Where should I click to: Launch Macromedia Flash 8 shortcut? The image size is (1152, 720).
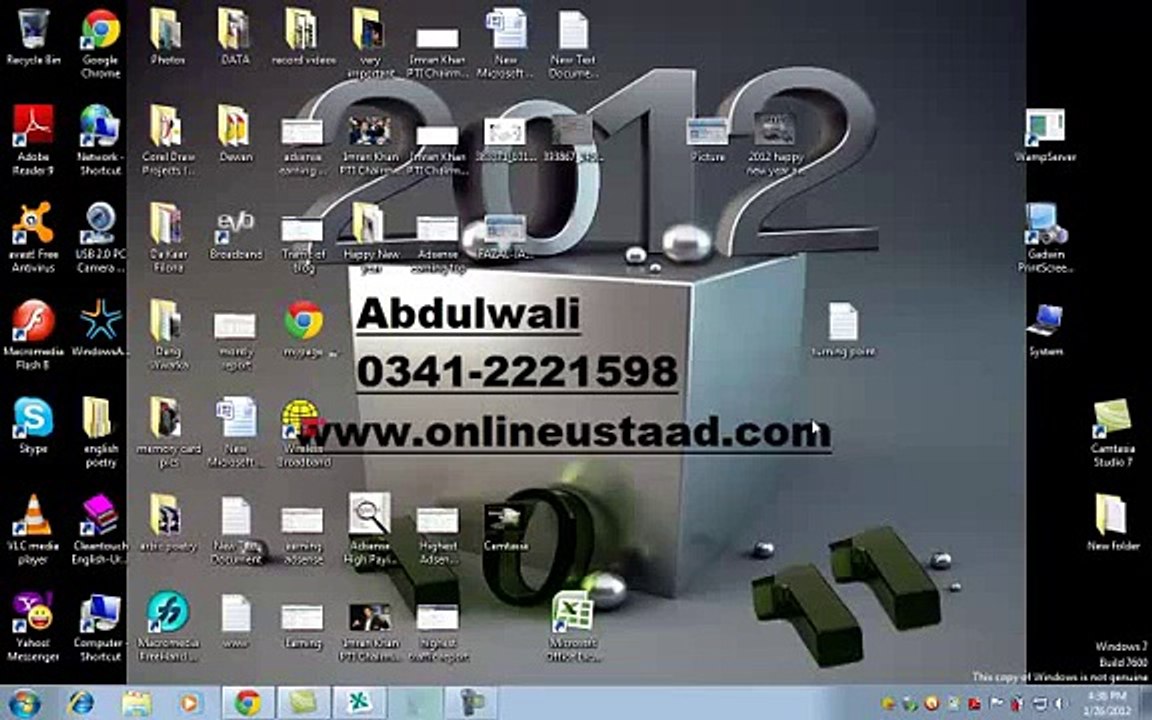click(33, 334)
